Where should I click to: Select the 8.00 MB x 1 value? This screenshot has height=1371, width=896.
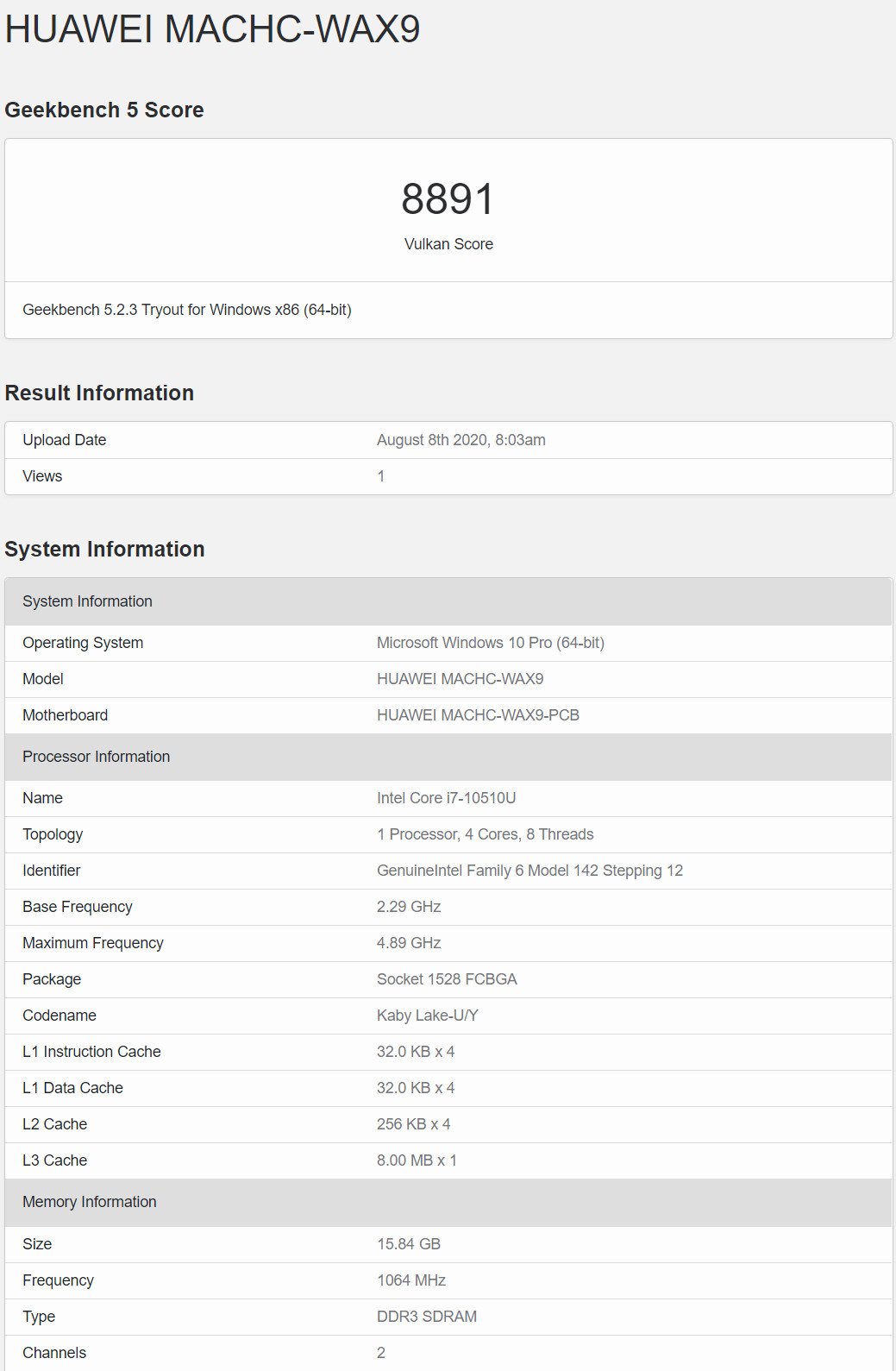[417, 1160]
